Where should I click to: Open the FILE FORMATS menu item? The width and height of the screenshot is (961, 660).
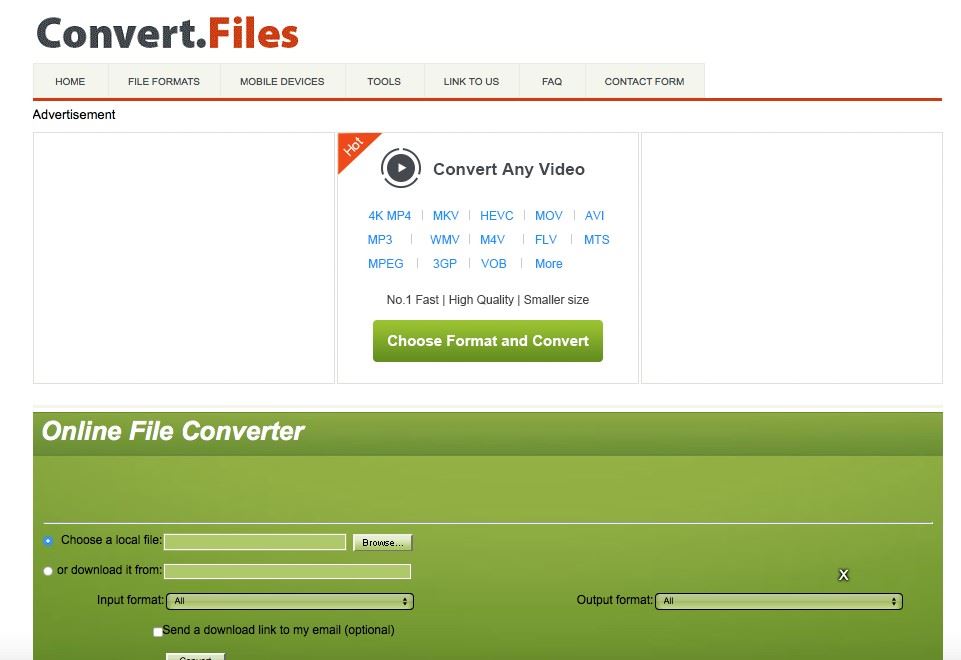coord(164,82)
